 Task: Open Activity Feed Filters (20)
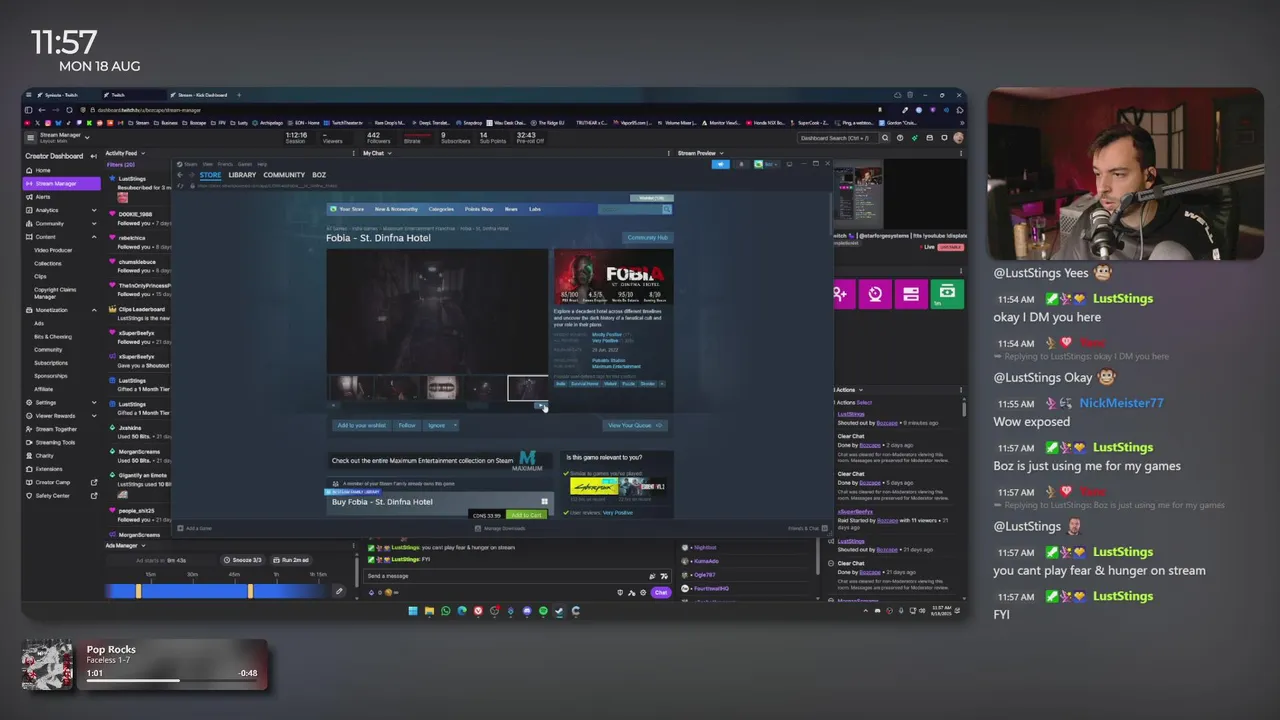pos(121,164)
